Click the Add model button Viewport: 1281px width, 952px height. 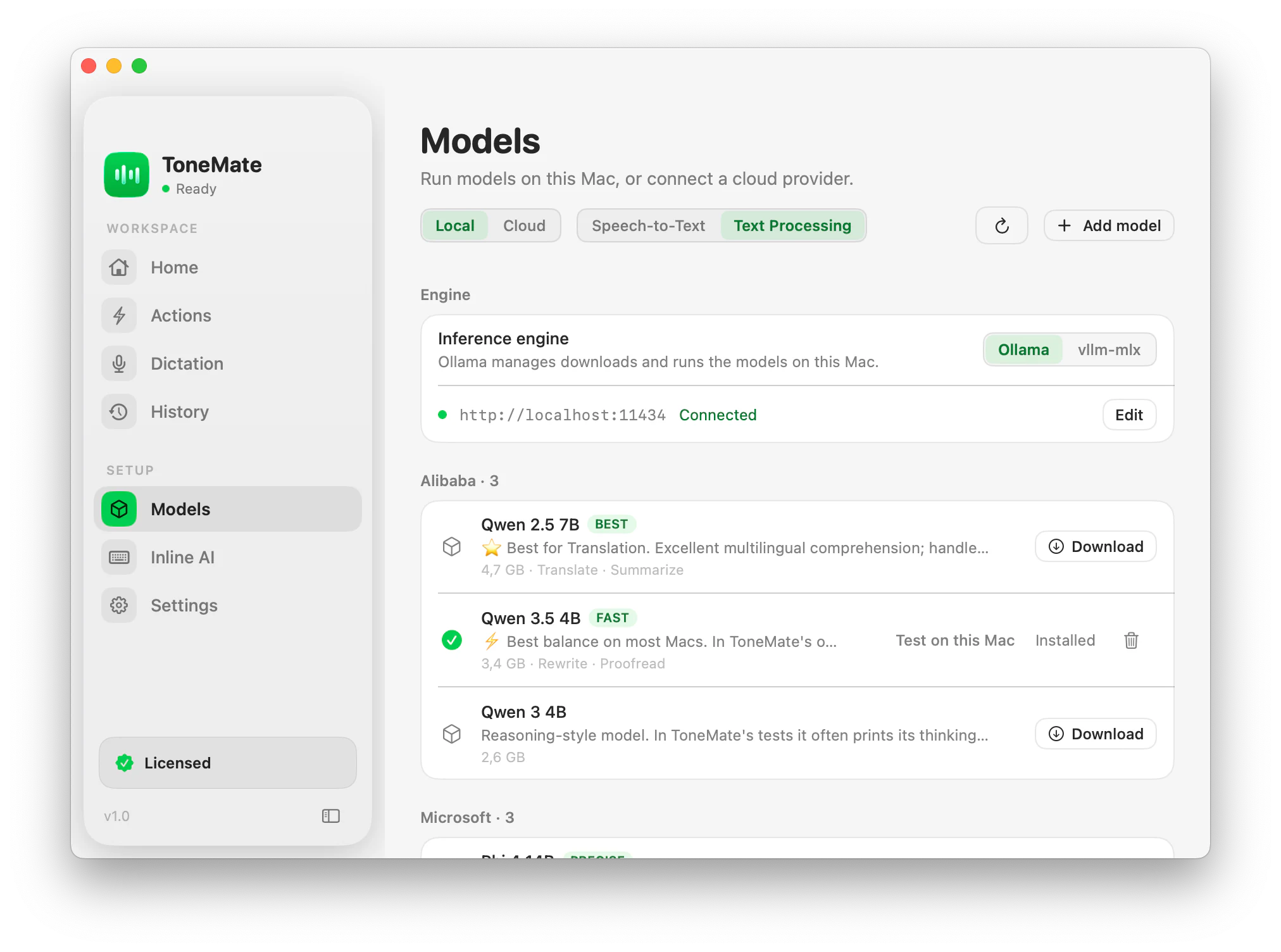tap(1109, 225)
